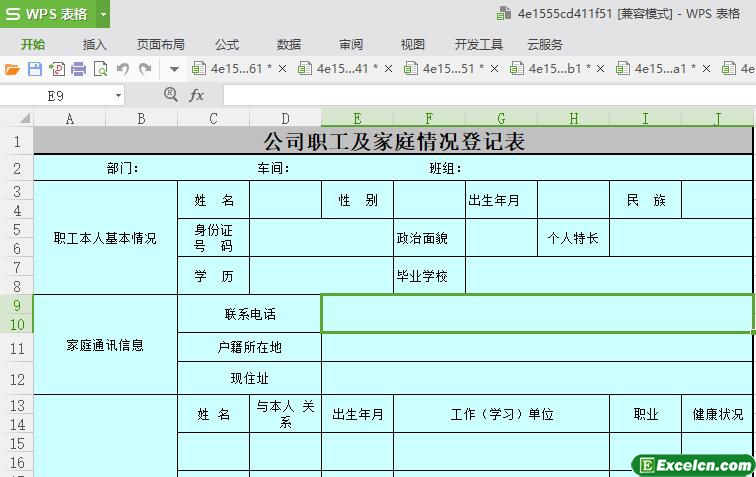Screen dimensions: 756x477
Task: Select row 11 header
Action: (x=17, y=348)
